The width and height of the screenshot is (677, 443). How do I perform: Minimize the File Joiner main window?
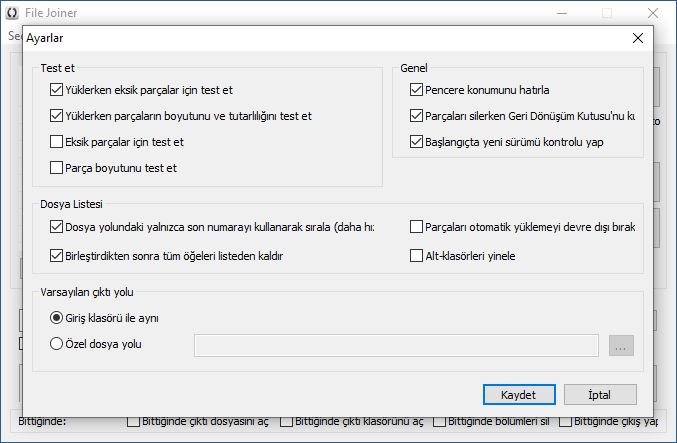tap(562, 13)
